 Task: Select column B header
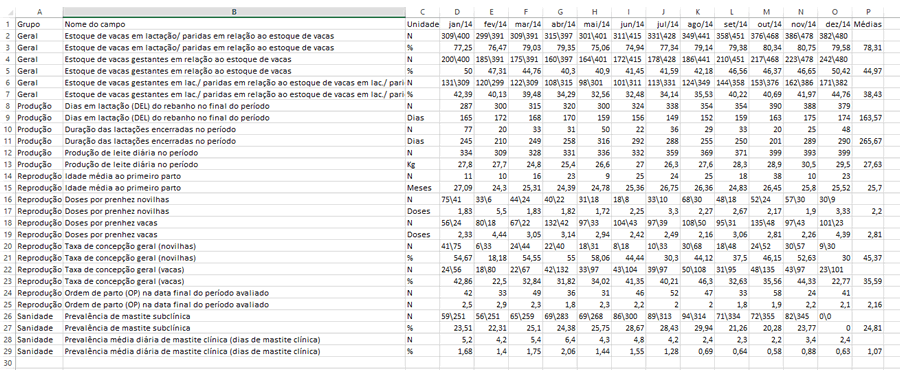pos(234,11)
